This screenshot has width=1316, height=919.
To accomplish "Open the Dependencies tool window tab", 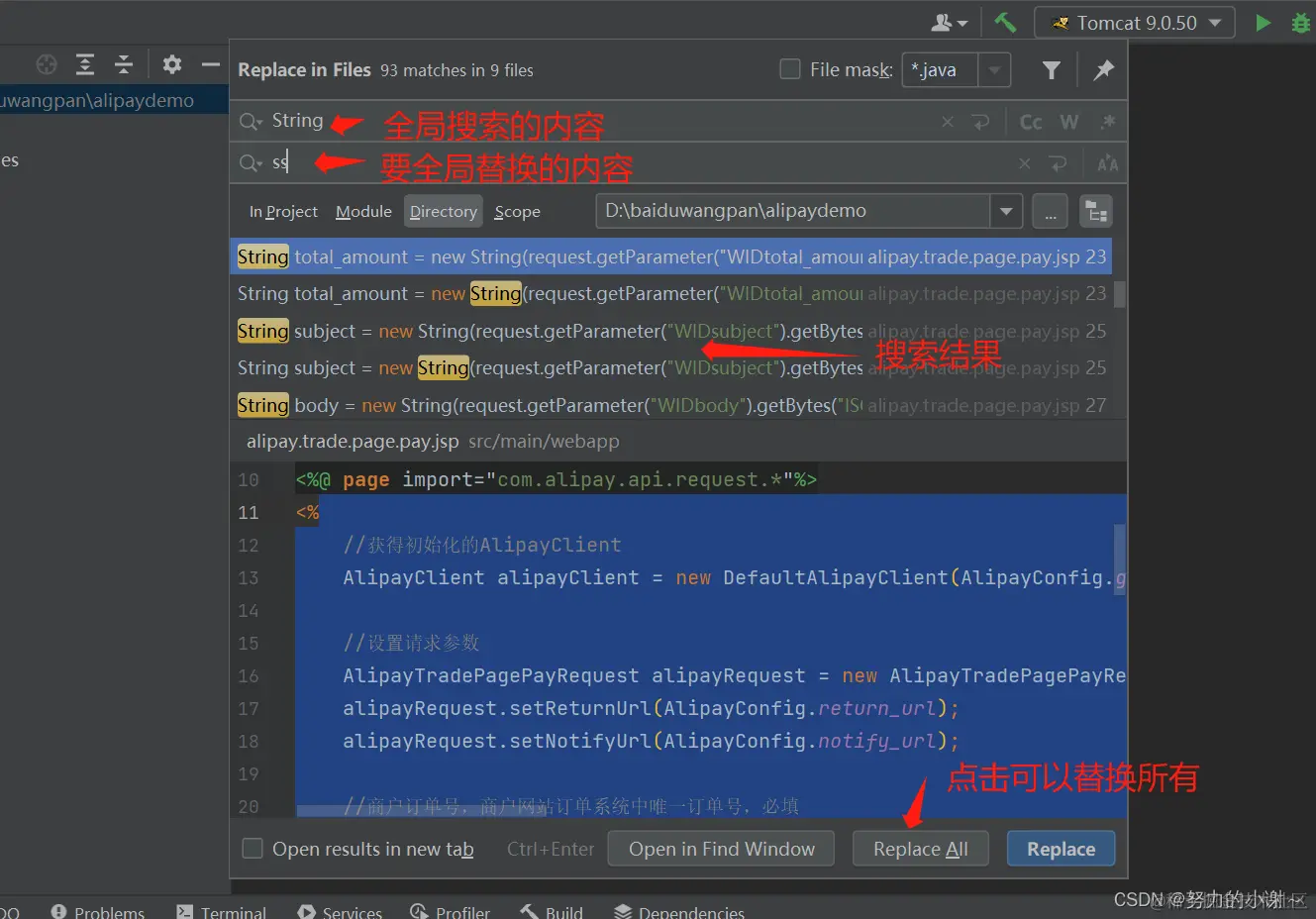I will 678,911.
